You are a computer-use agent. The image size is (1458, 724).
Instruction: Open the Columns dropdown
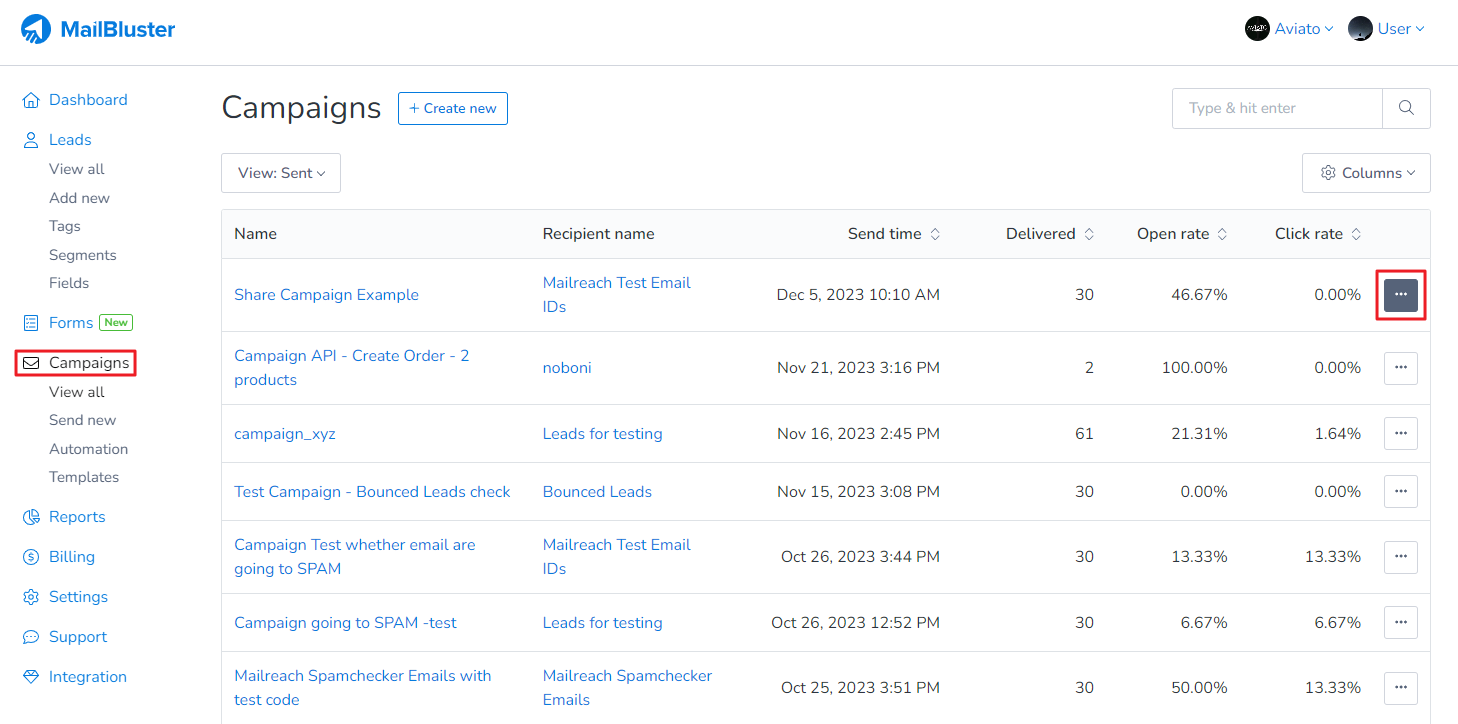pos(1366,173)
